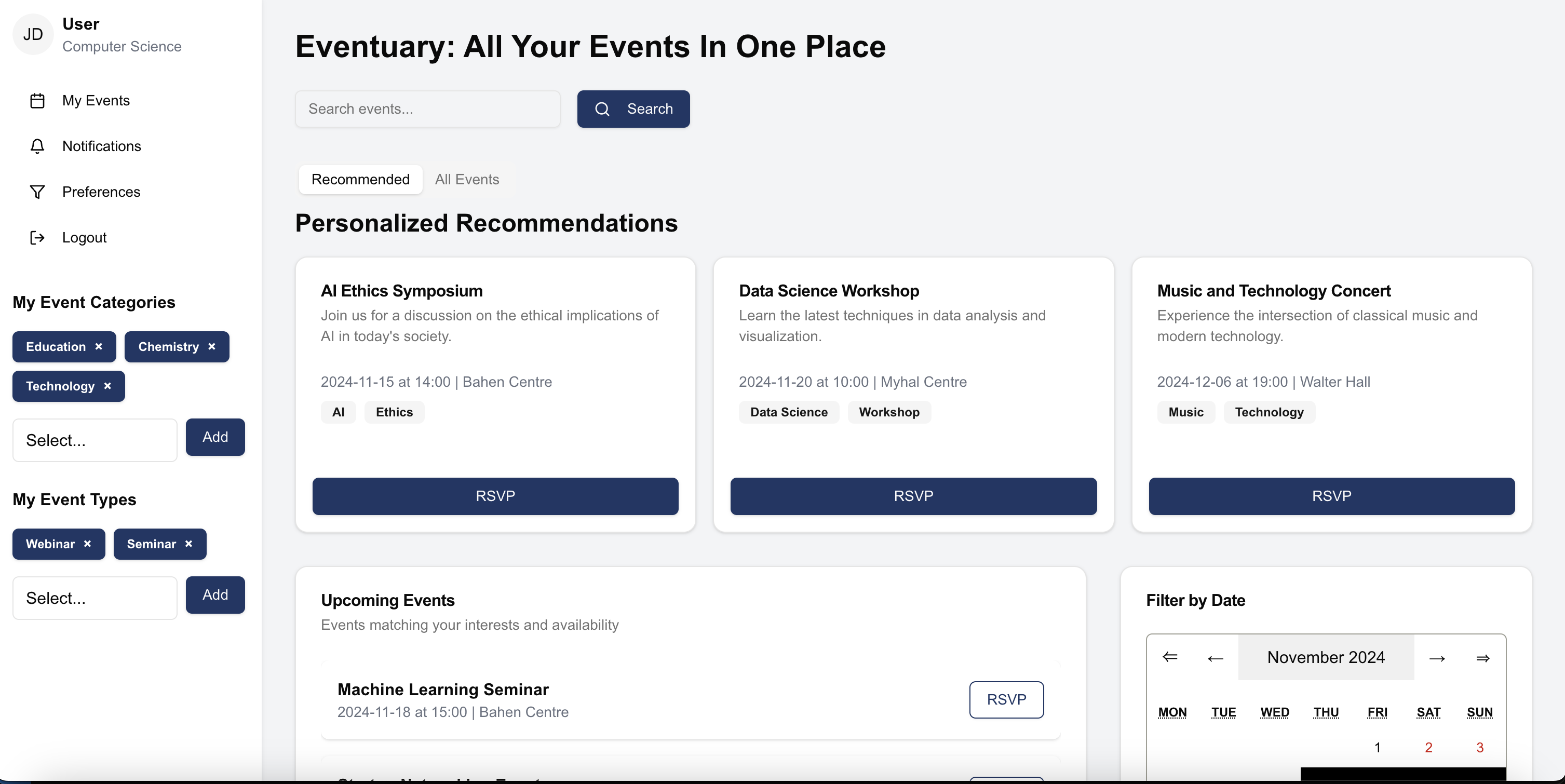Click the My Events calendar icon
This screenshot has height=784, width=1565.
click(x=37, y=101)
